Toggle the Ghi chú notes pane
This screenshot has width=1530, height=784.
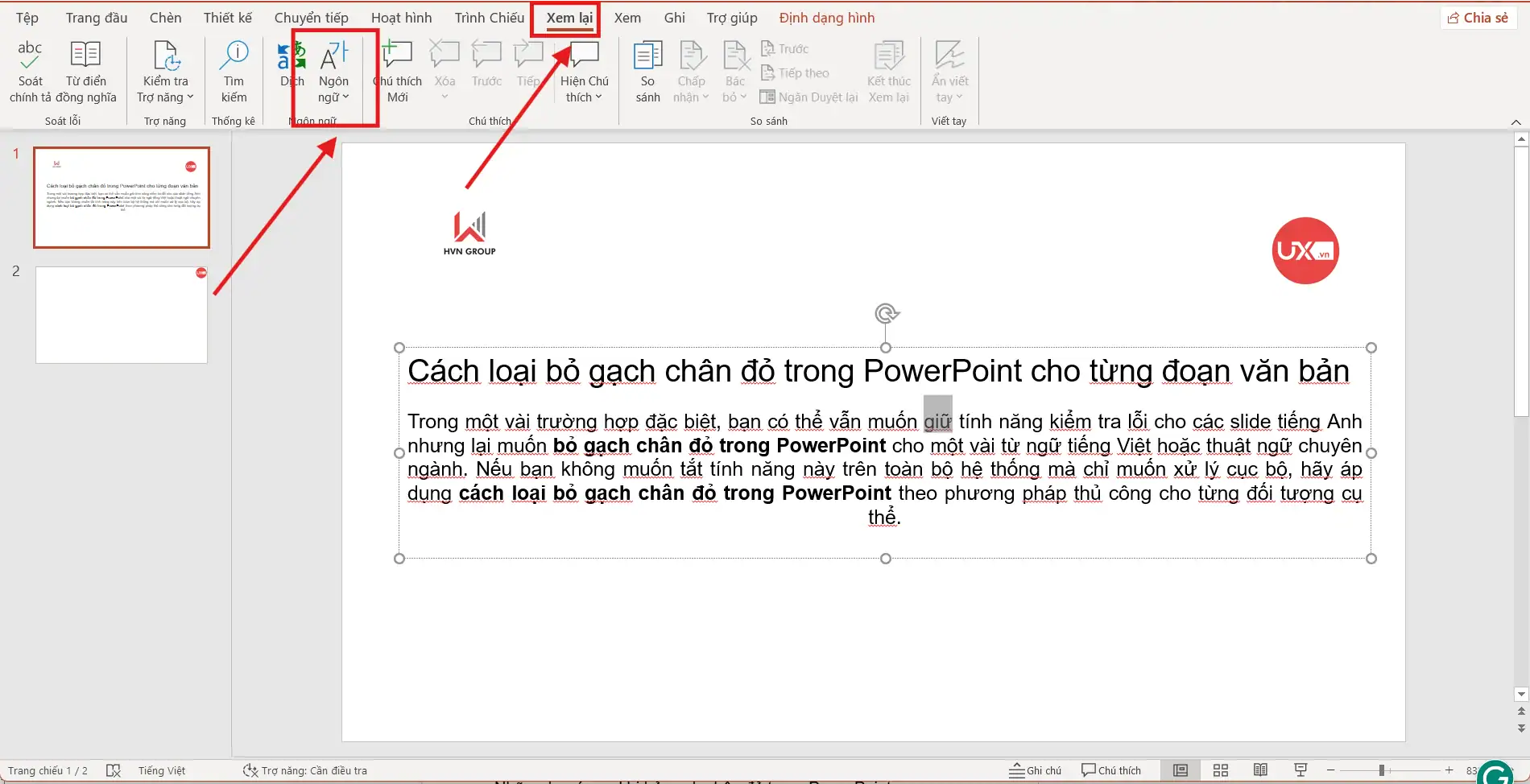click(x=1035, y=770)
